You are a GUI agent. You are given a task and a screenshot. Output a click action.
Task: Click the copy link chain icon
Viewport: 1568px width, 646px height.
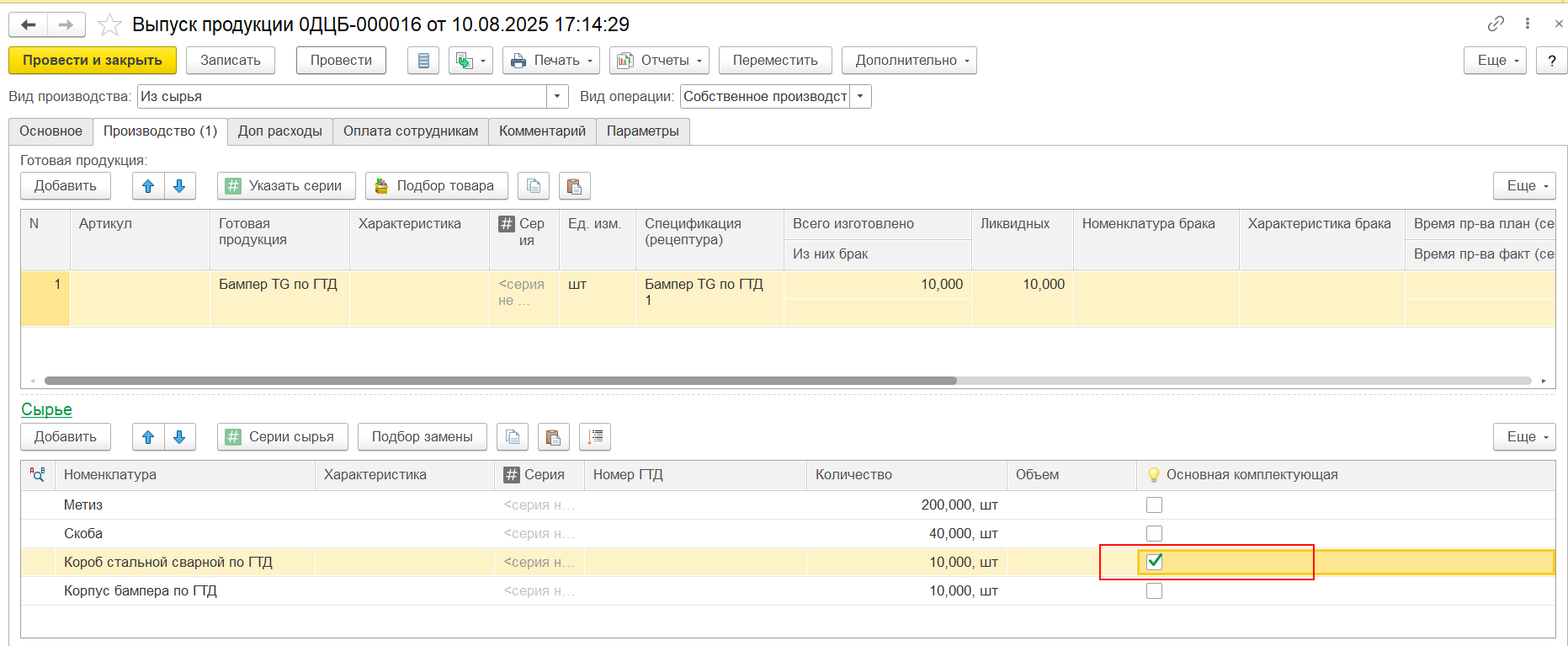click(x=1495, y=24)
